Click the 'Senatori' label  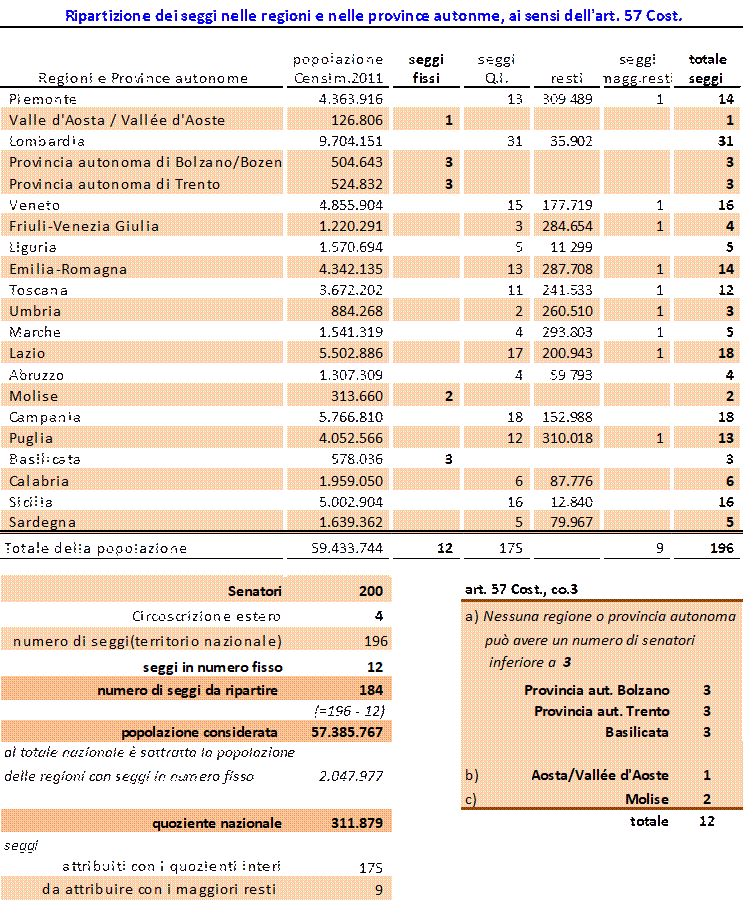(255, 591)
